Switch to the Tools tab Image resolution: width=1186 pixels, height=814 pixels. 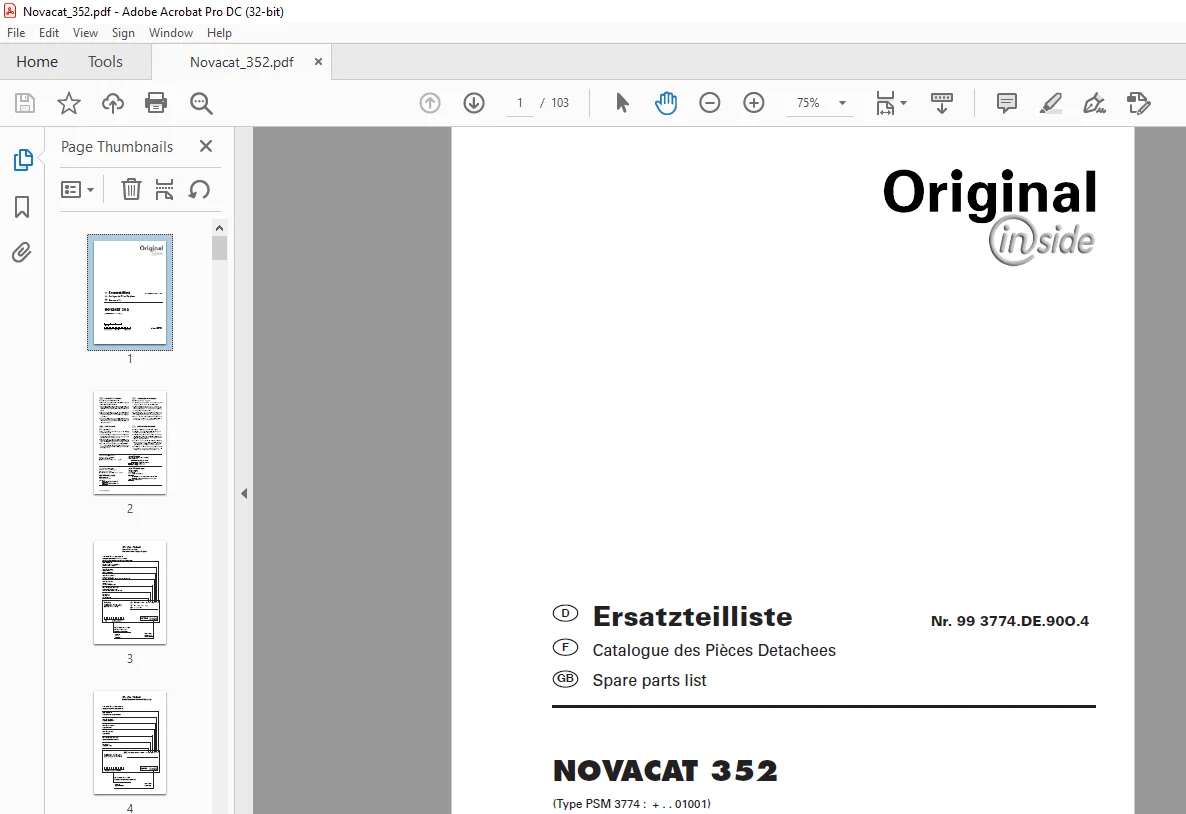(105, 62)
